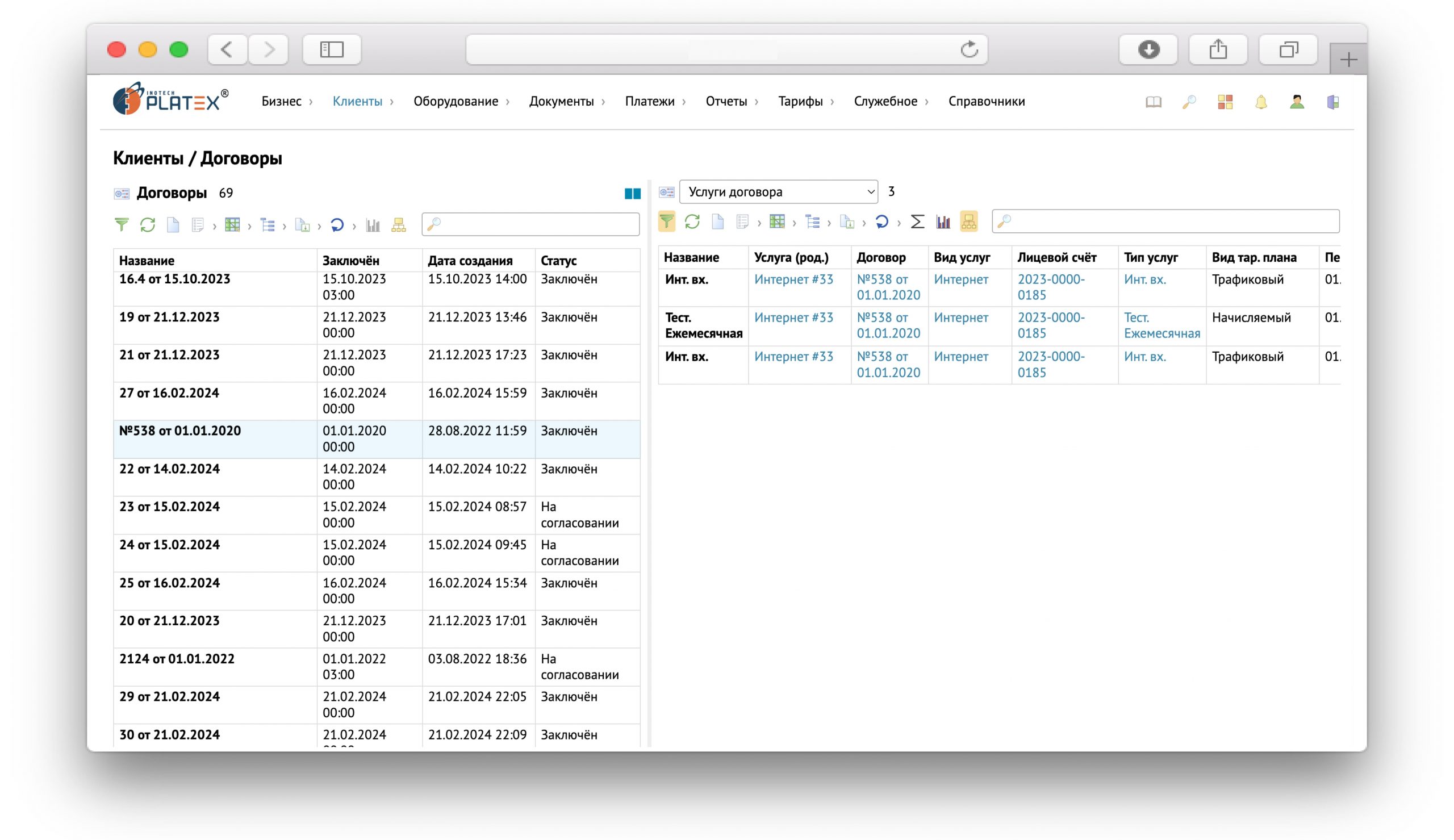
Task: Select contract row 23 от 15.02.2024
Action: tap(377, 515)
